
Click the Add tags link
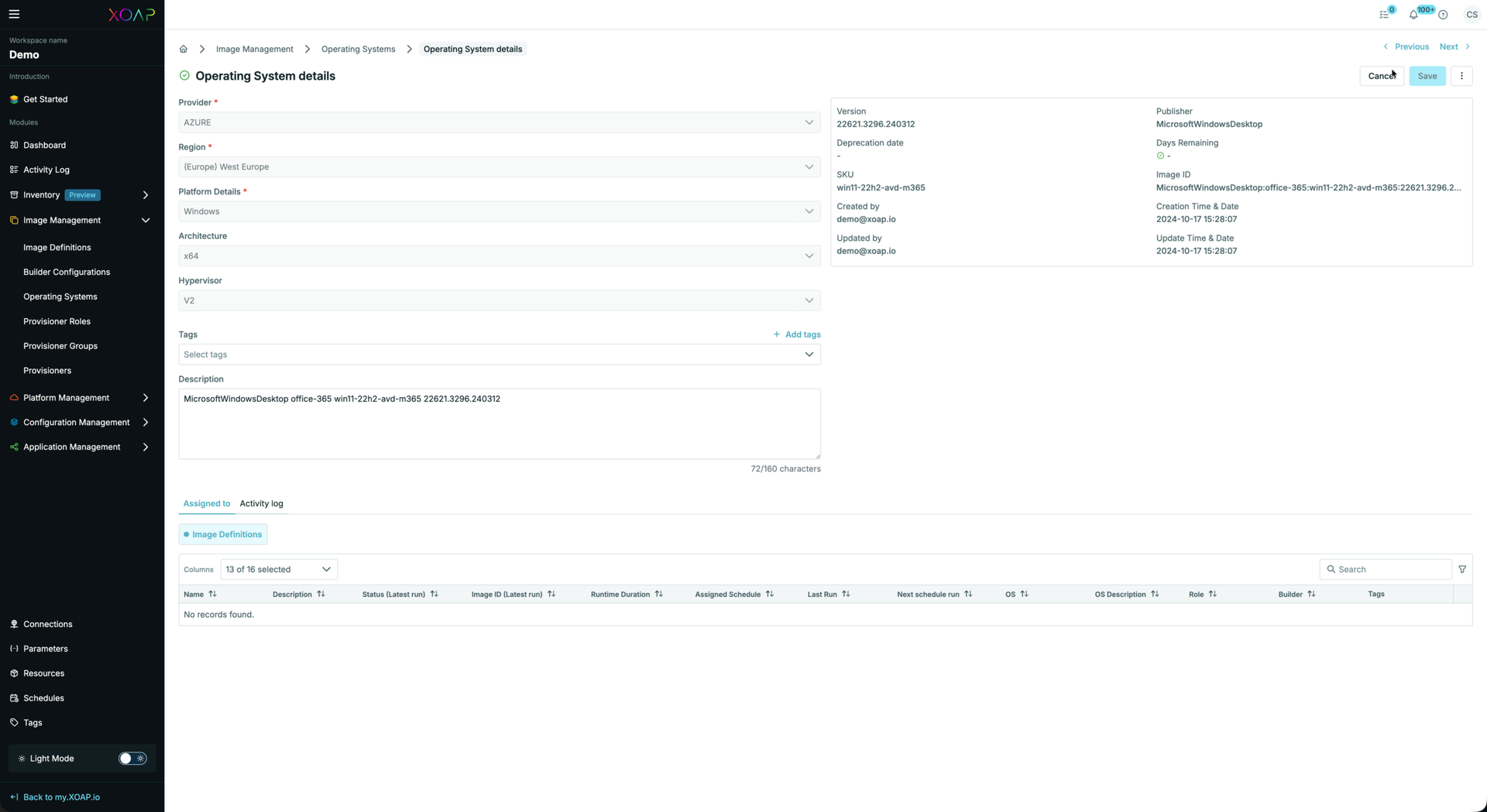[797, 334]
